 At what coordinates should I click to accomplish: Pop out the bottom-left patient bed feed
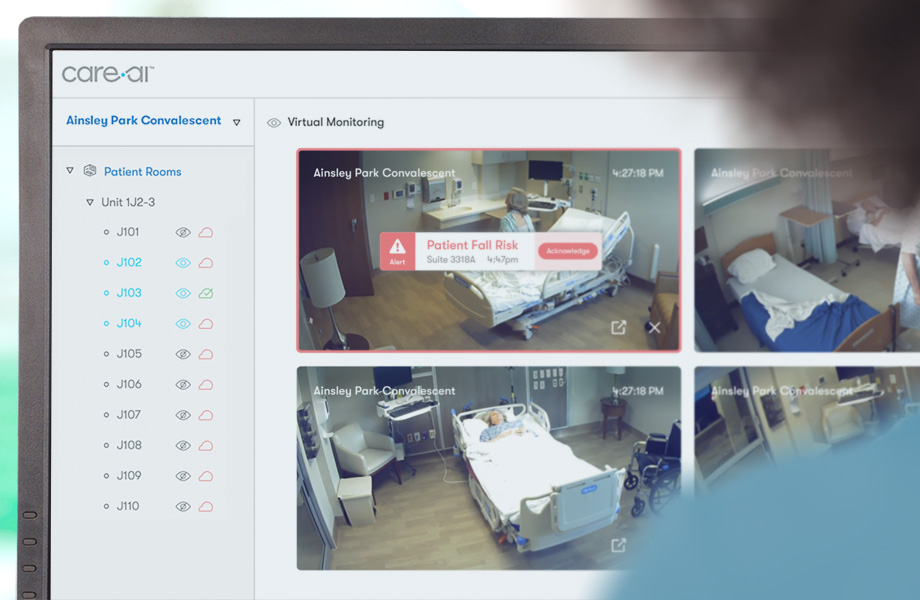coord(618,545)
